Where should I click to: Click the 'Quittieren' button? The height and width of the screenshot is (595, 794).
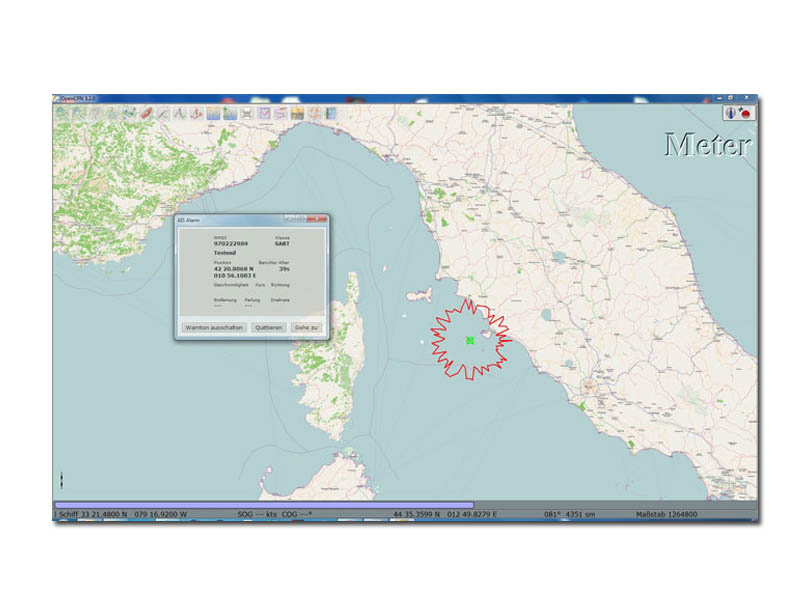pos(268,327)
